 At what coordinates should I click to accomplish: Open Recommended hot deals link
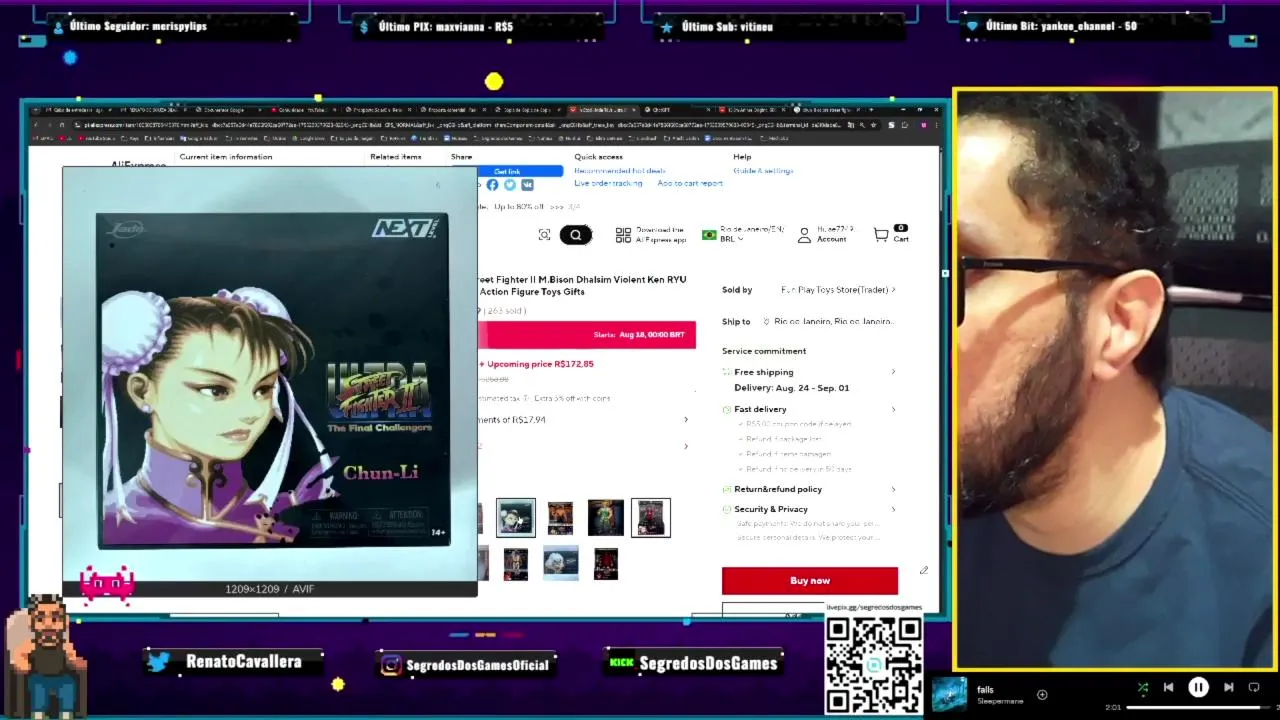[x=619, y=171]
